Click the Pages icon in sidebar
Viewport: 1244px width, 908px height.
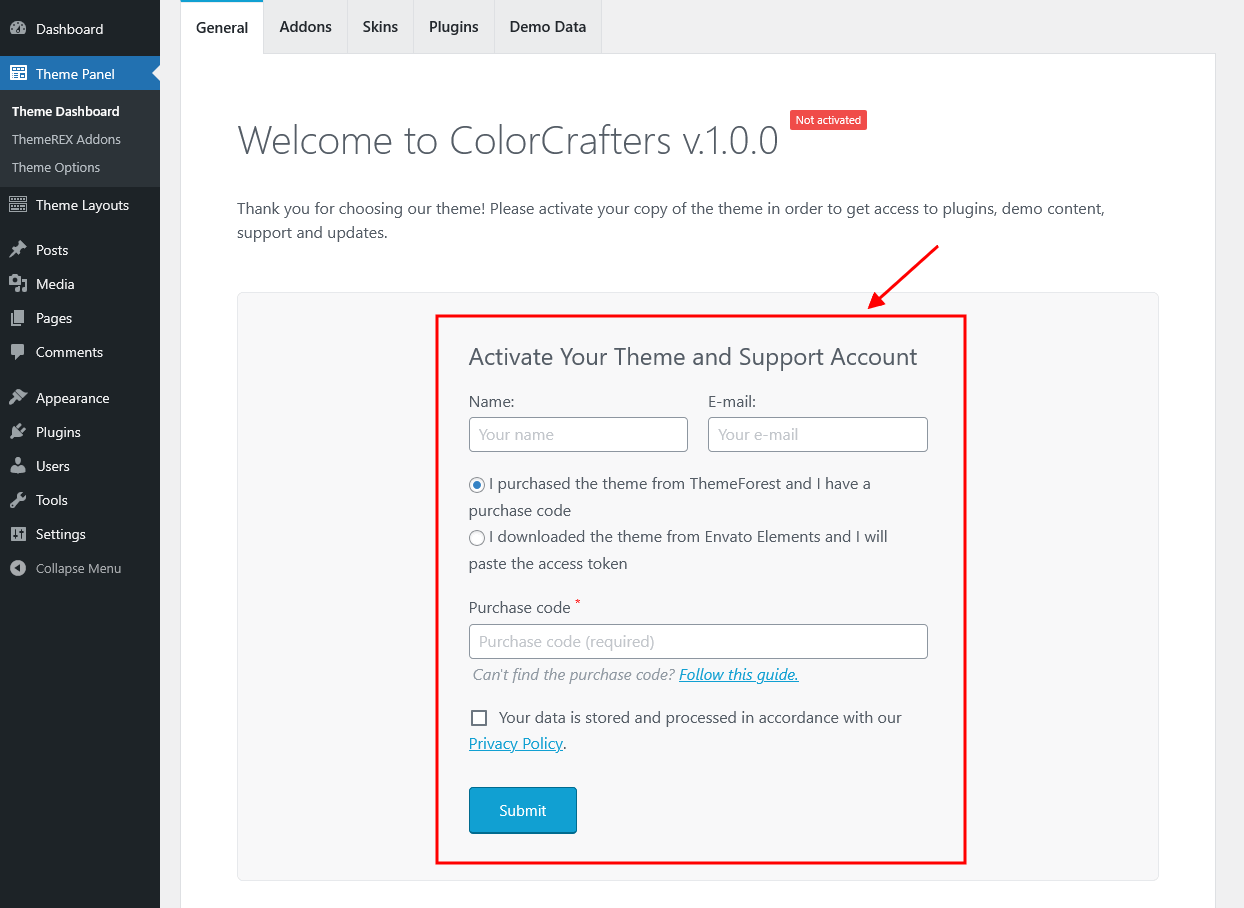pyautogui.click(x=18, y=318)
